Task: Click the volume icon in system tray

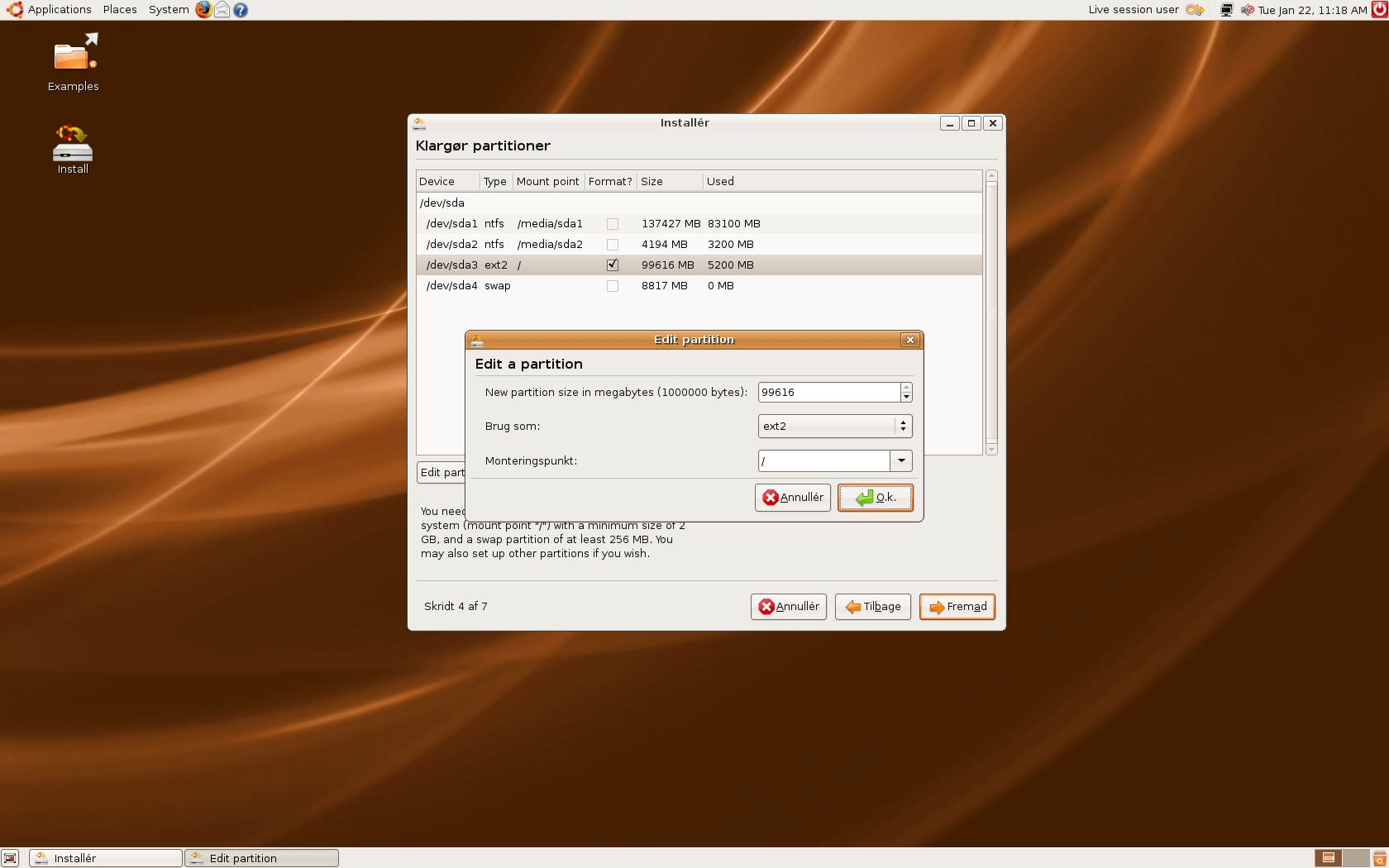Action: [1247, 10]
